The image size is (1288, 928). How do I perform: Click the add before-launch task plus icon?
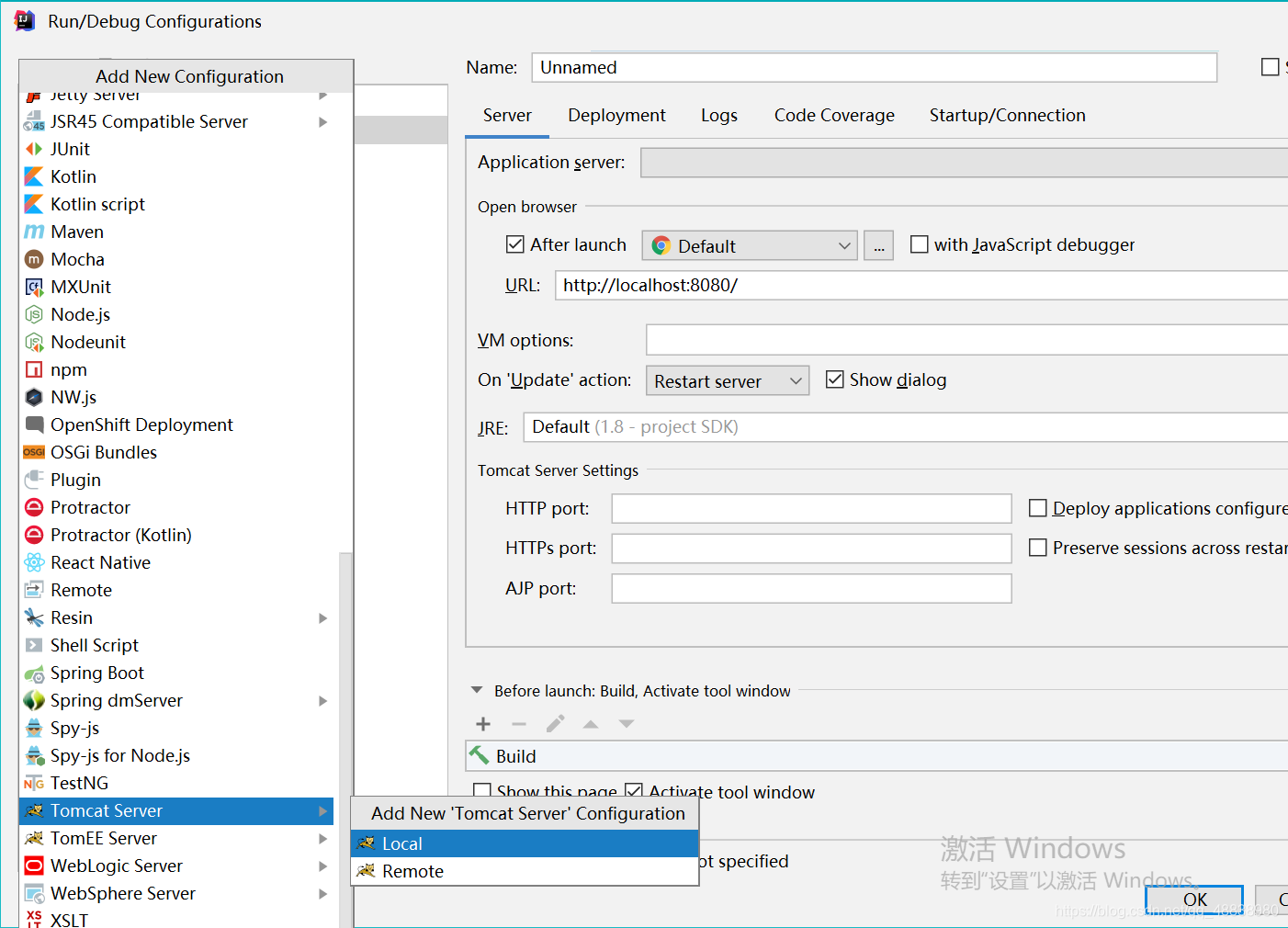pos(483,724)
